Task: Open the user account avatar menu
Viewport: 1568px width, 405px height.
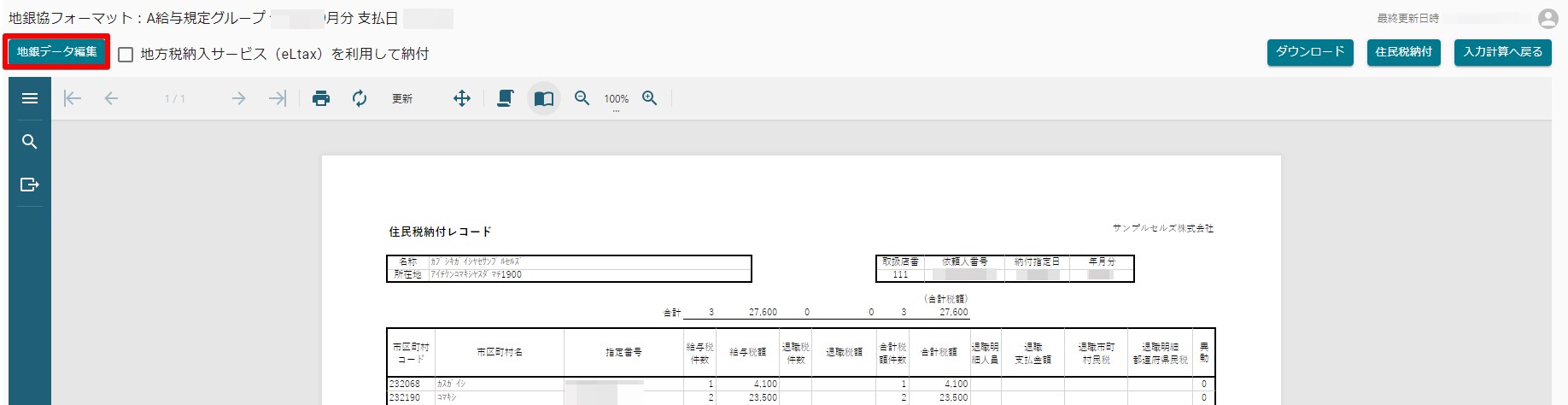Action: (1548, 19)
